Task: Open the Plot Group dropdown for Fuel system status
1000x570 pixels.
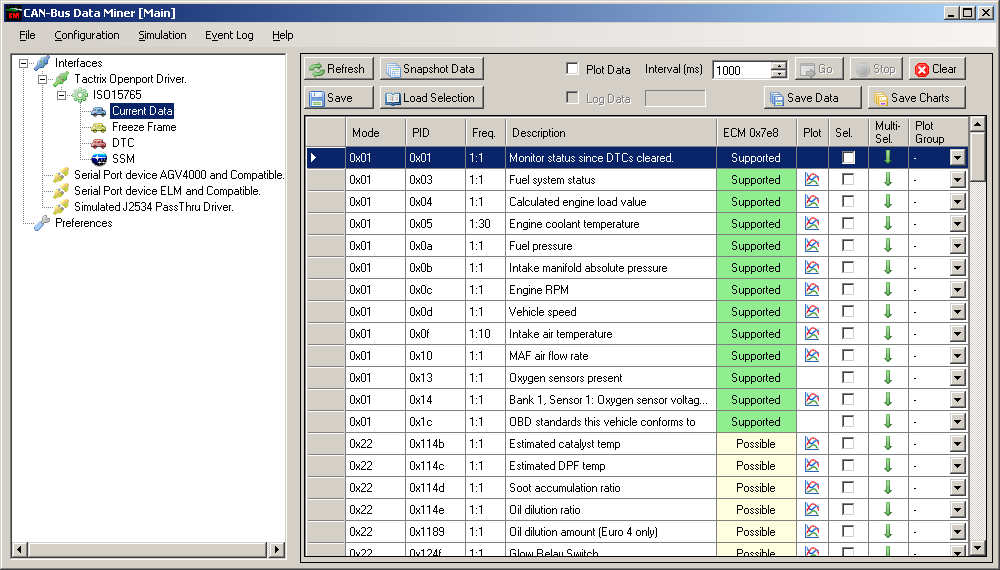Action: (957, 180)
